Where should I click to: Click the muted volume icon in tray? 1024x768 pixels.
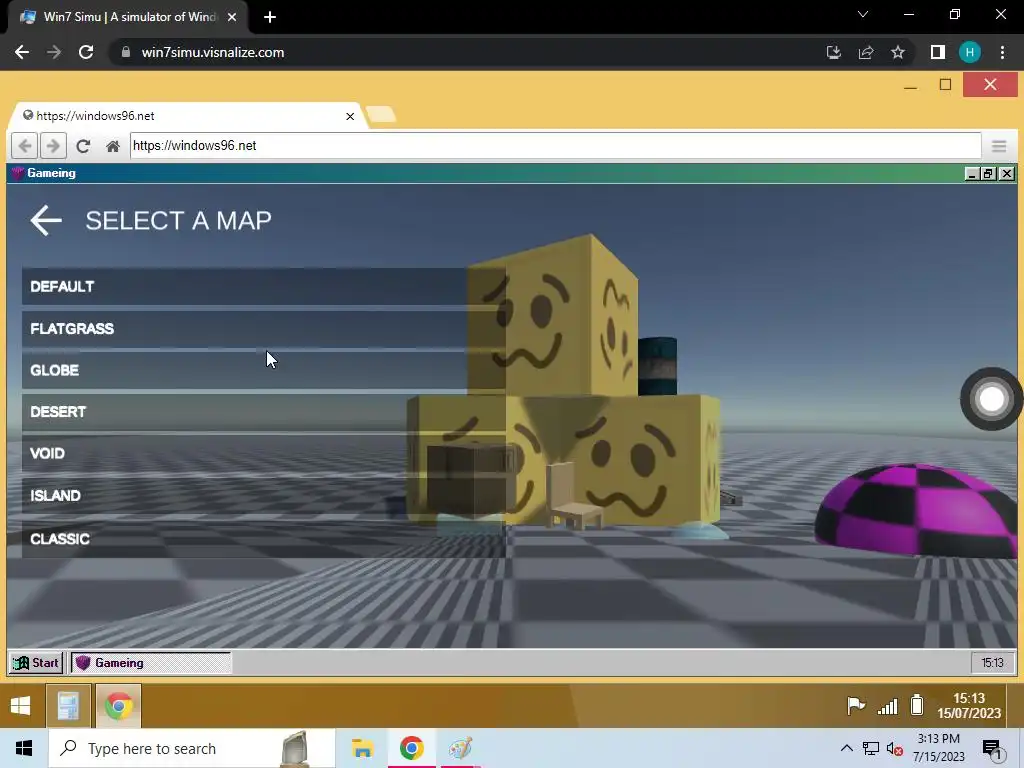894,749
